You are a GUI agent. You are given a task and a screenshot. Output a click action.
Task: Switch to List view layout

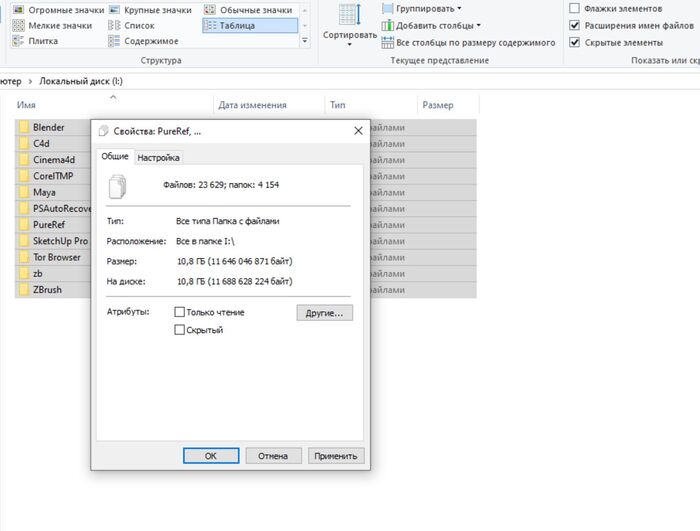click(x=139, y=25)
